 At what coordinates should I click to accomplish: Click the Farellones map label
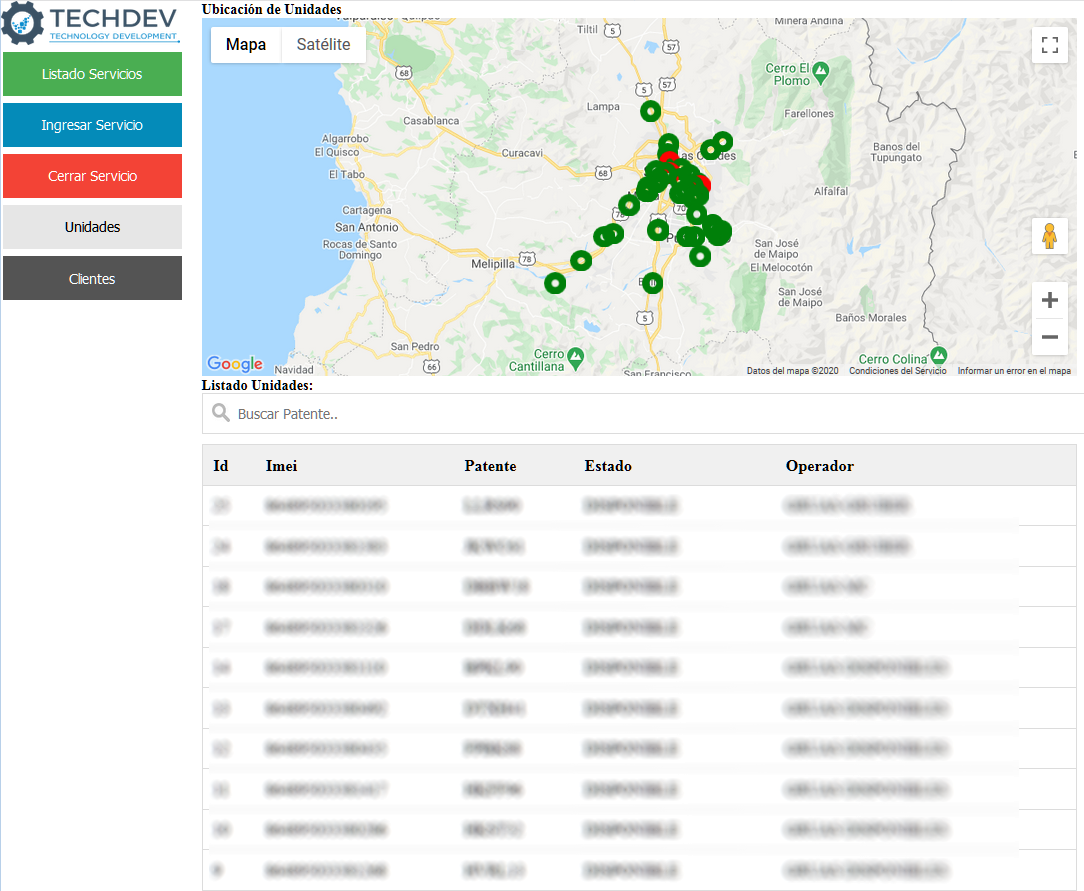[809, 114]
